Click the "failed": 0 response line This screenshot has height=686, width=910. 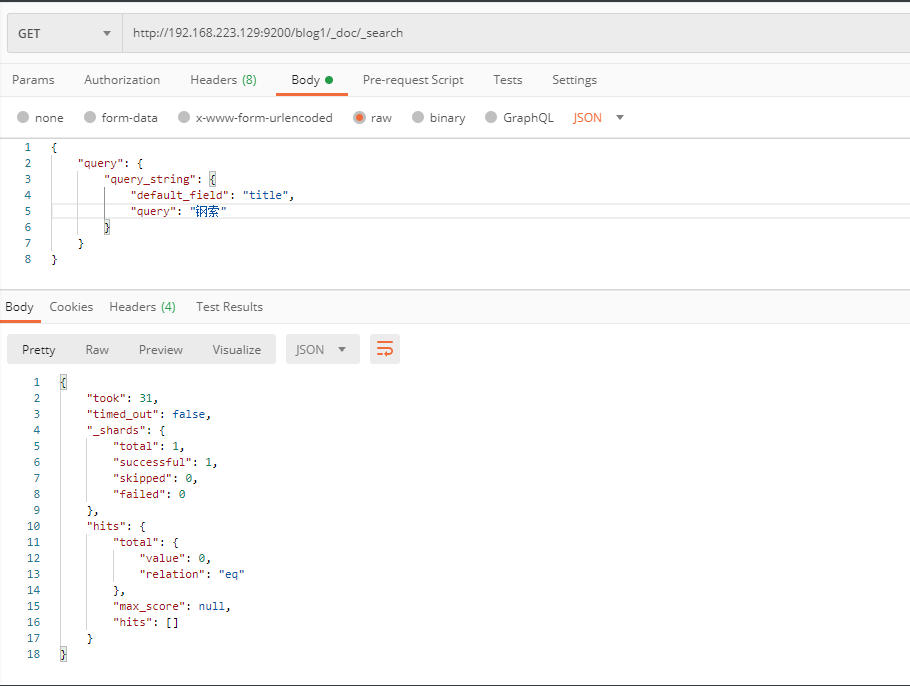click(x=149, y=494)
